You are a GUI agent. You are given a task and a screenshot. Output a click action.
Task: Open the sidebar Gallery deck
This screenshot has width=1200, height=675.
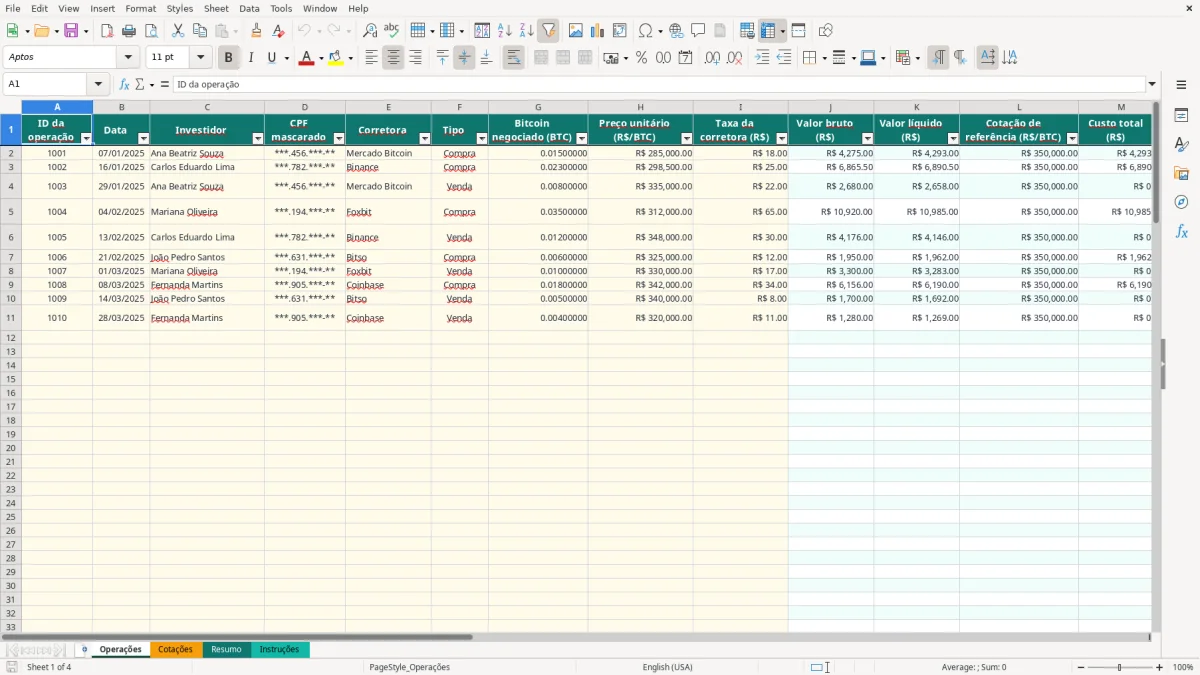[1181, 174]
